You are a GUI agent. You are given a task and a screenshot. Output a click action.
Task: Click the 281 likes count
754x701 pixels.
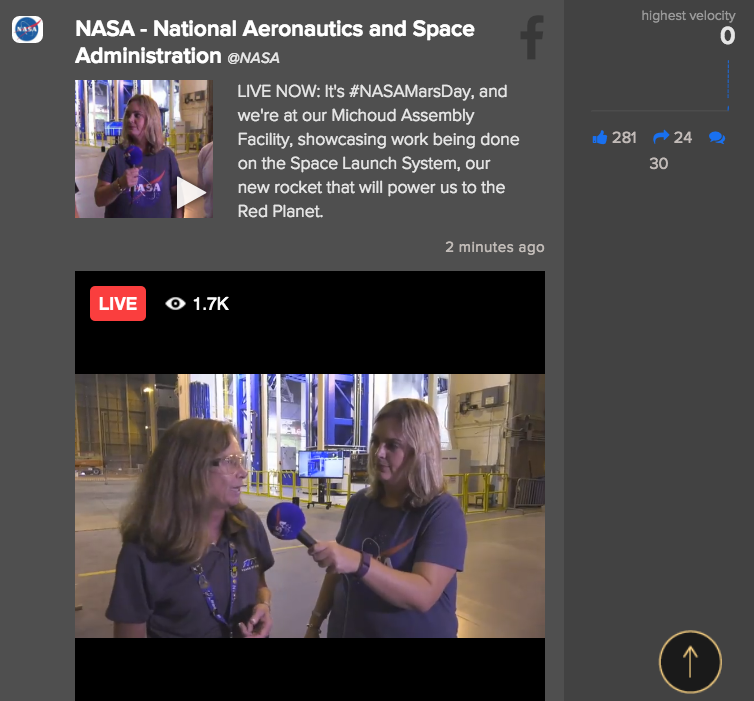(x=624, y=138)
